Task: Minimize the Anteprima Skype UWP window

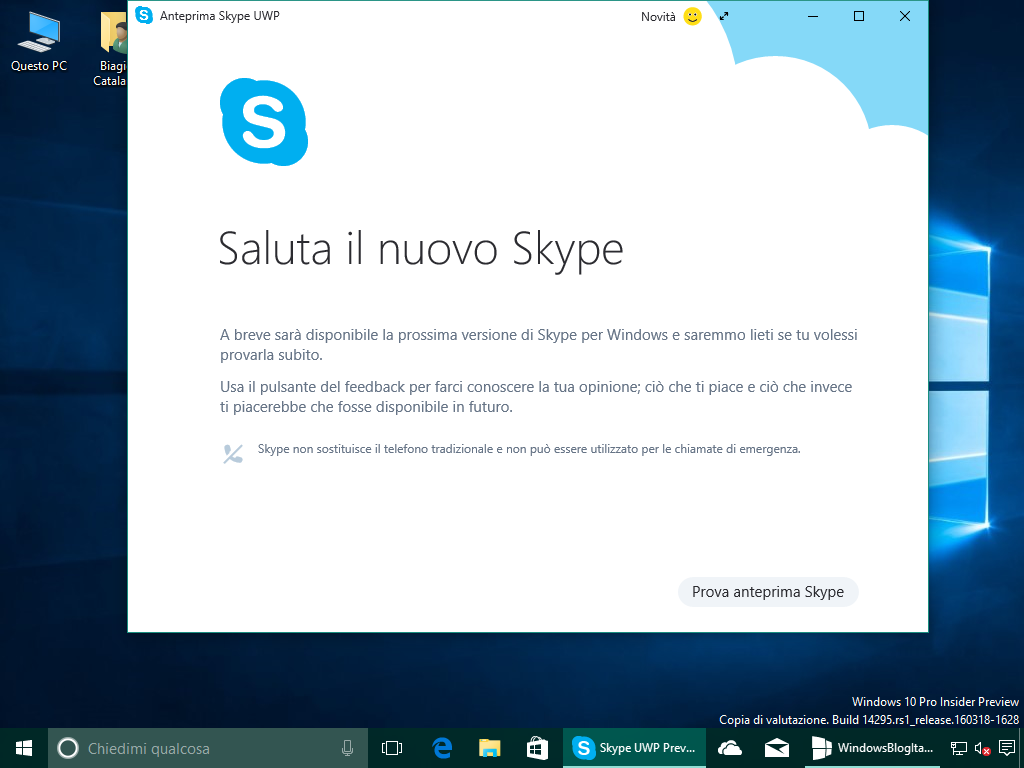Action: 813,16
